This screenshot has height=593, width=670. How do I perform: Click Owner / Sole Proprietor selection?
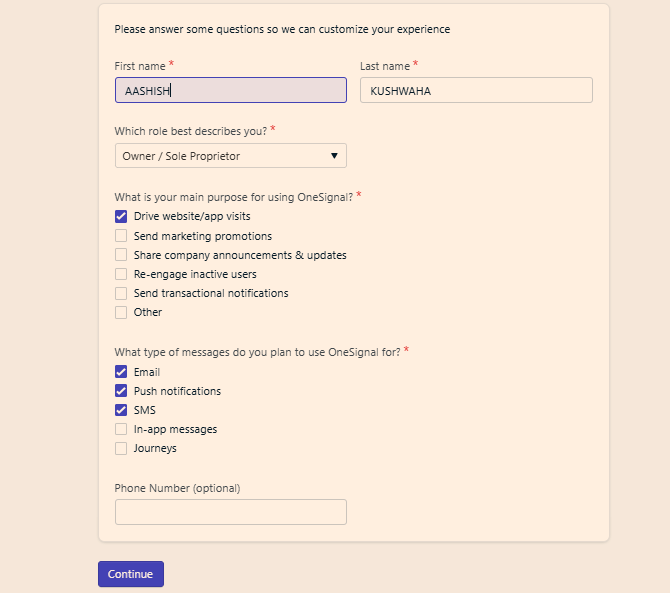pos(231,156)
